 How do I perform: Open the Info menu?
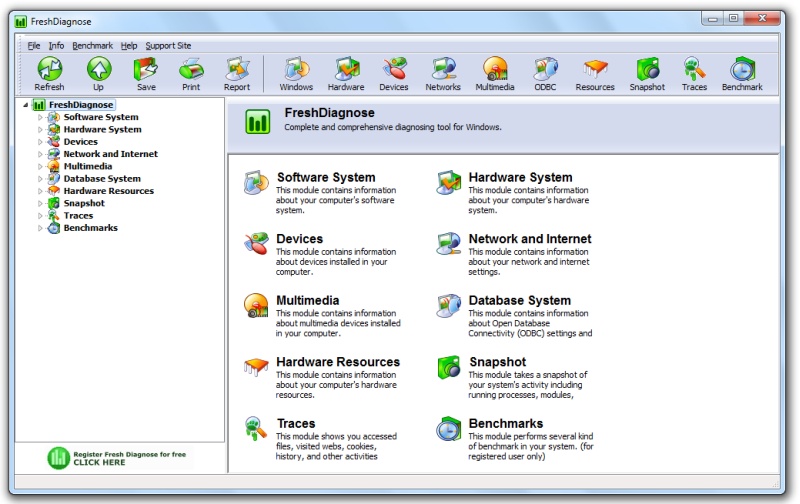tap(56, 46)
